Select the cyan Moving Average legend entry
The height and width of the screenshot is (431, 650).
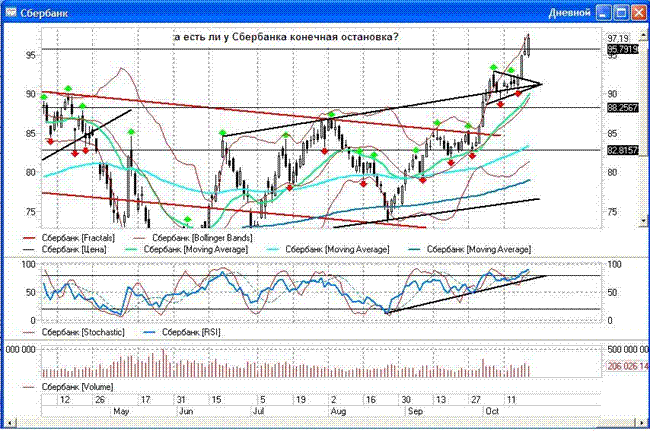pyautogui.click(x=327, y=249)
